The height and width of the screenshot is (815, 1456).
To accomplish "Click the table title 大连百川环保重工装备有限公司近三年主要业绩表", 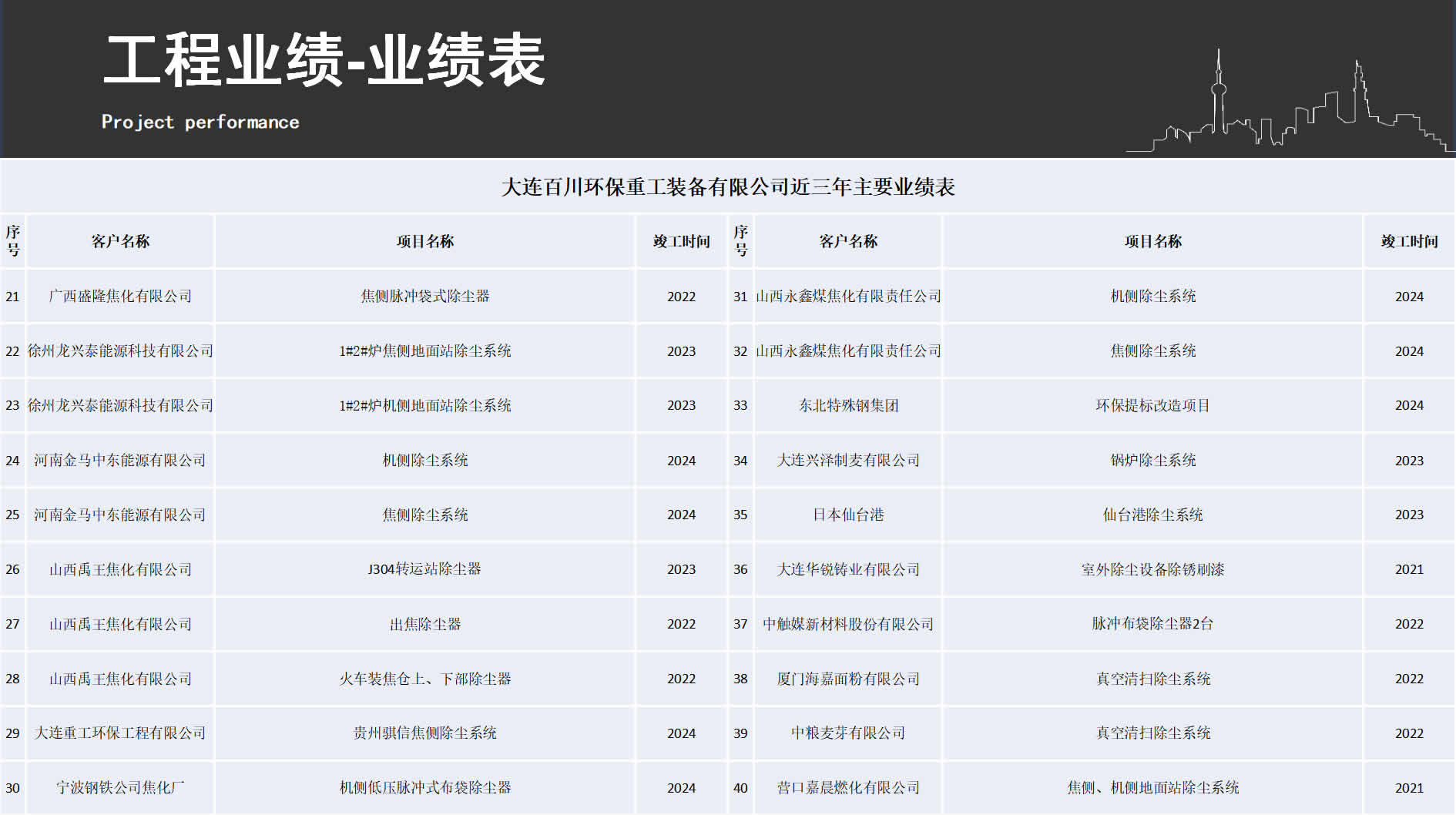I will (729, 185).
